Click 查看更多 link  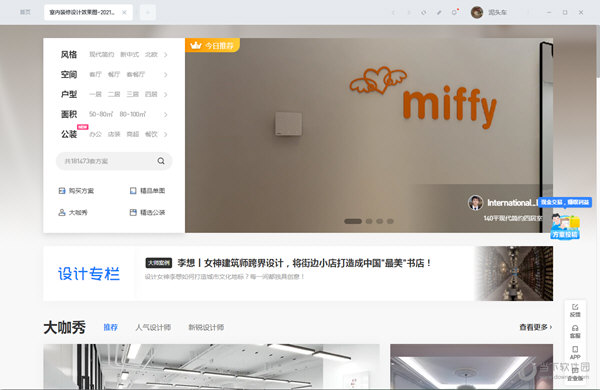[x=535, y=327]
